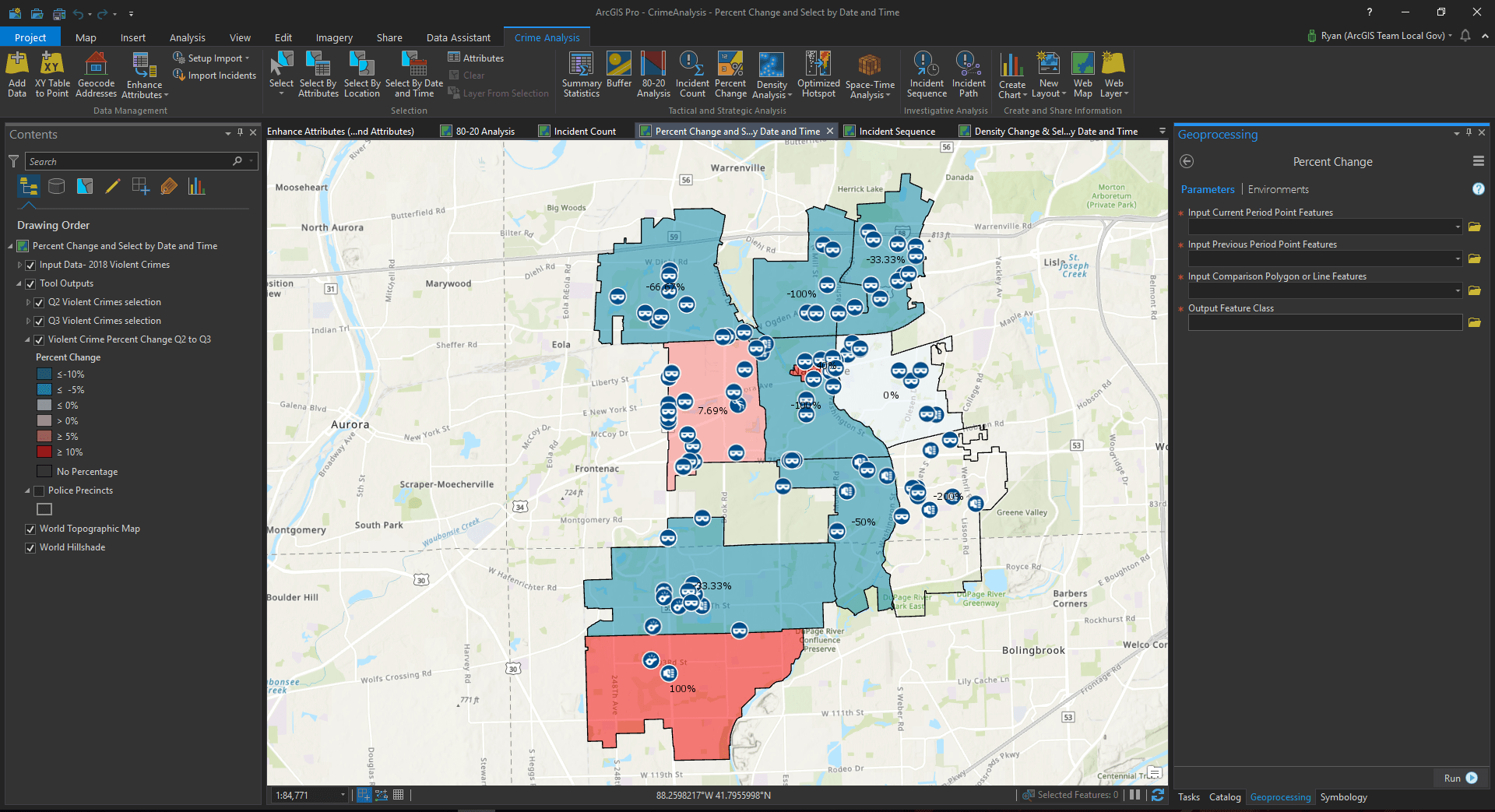Open Input Comparison Polygon dropdown
Viewport: 1495px width, 812px height.
(1458, 290)
